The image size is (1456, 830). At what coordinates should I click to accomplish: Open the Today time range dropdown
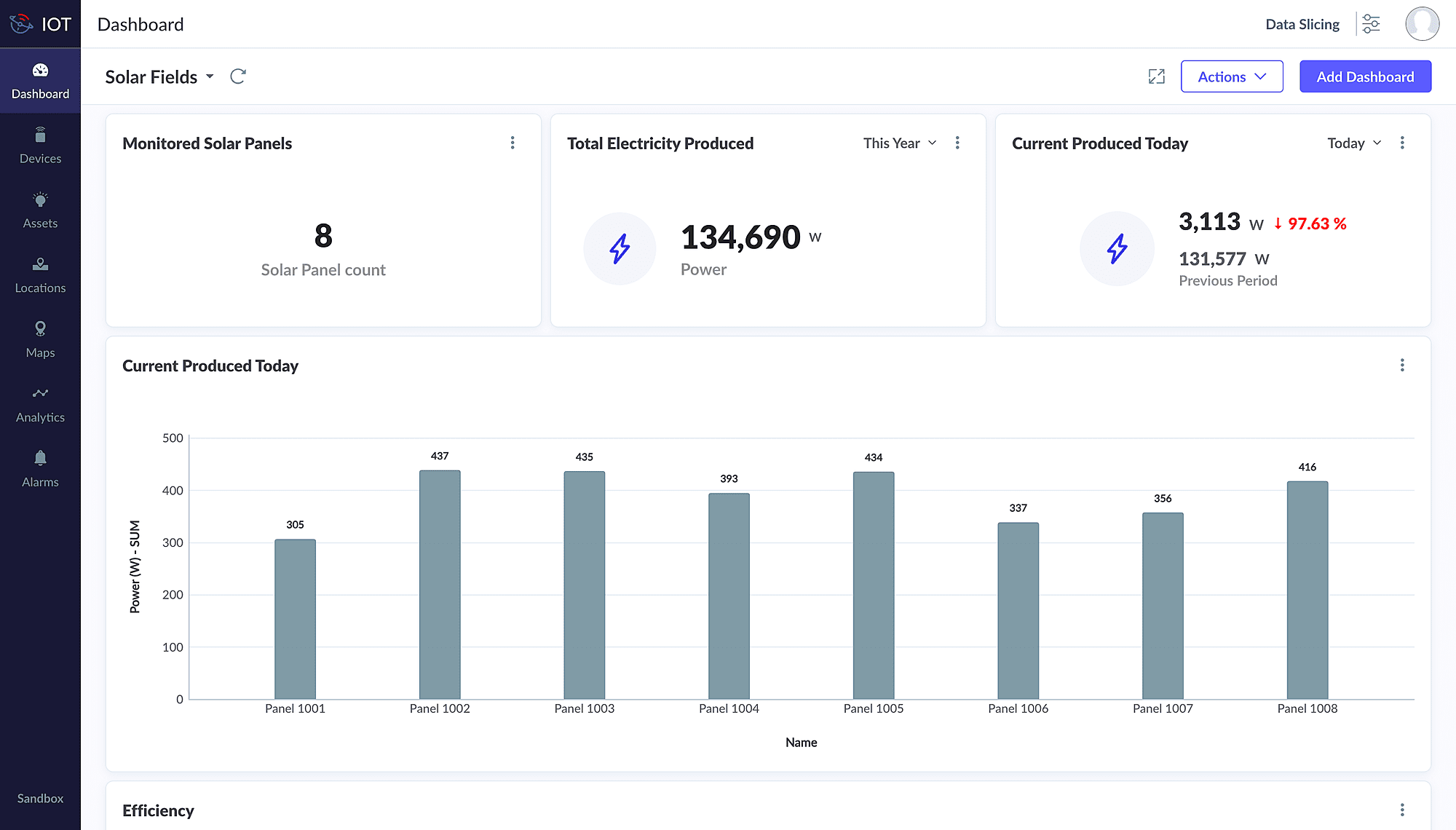pos(1353,143)
